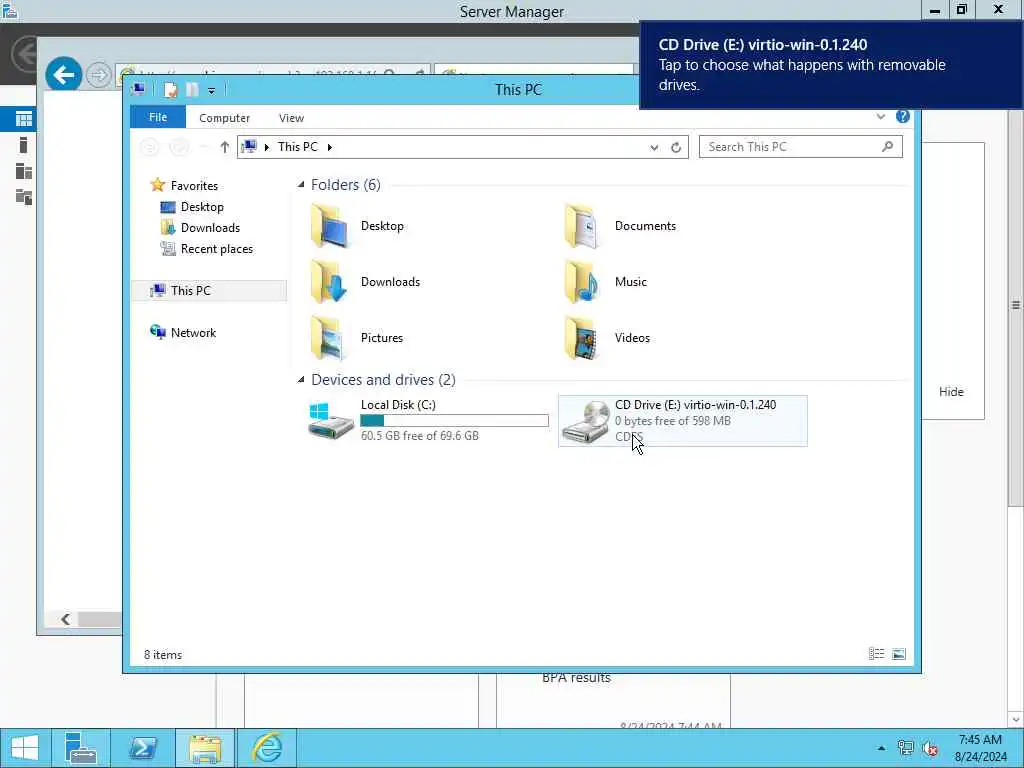Switch to the Computer ribbon tab
Image resolution: width=1024 pixels, height=768 pixels.
[x=224, y=118]
